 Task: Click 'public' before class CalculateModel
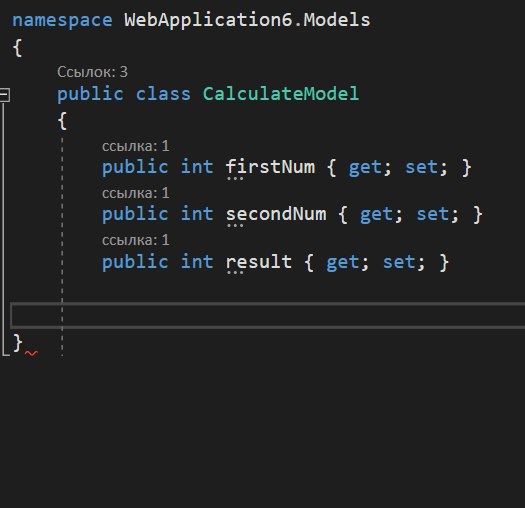(x=90, y=94)
